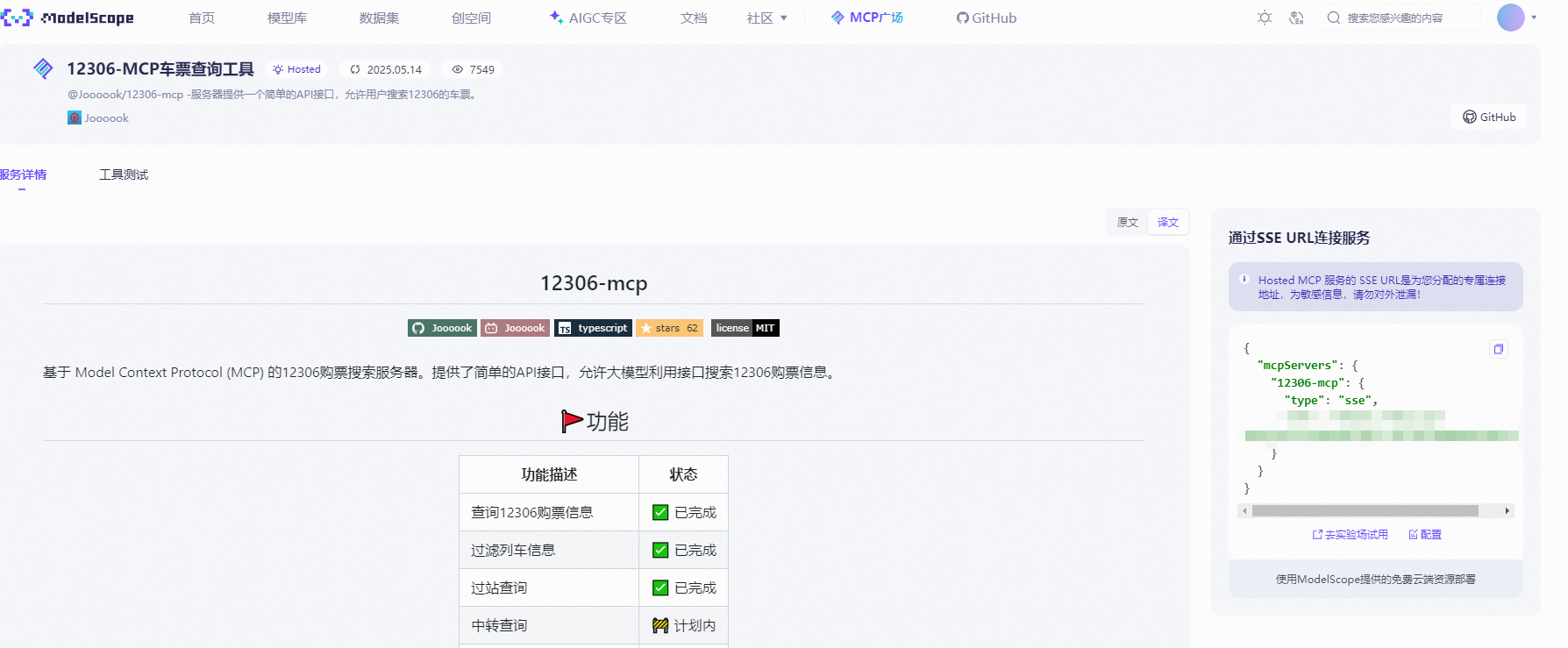1568x648 pixels.
Task: Click the construction icon for 中转查询
Action: pos(660,625)
